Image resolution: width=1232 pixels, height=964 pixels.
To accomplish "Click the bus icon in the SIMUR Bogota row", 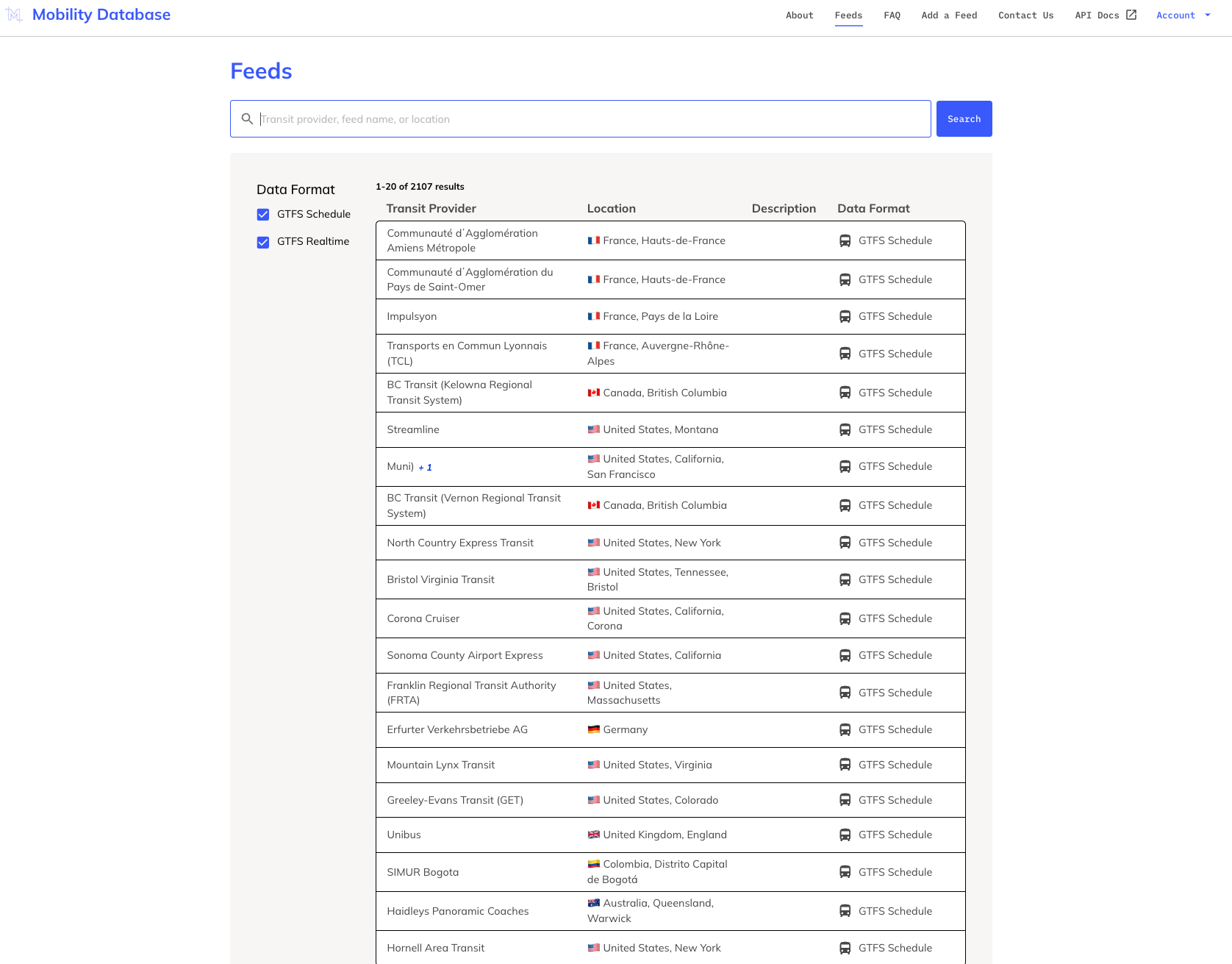I will point(845,872).
